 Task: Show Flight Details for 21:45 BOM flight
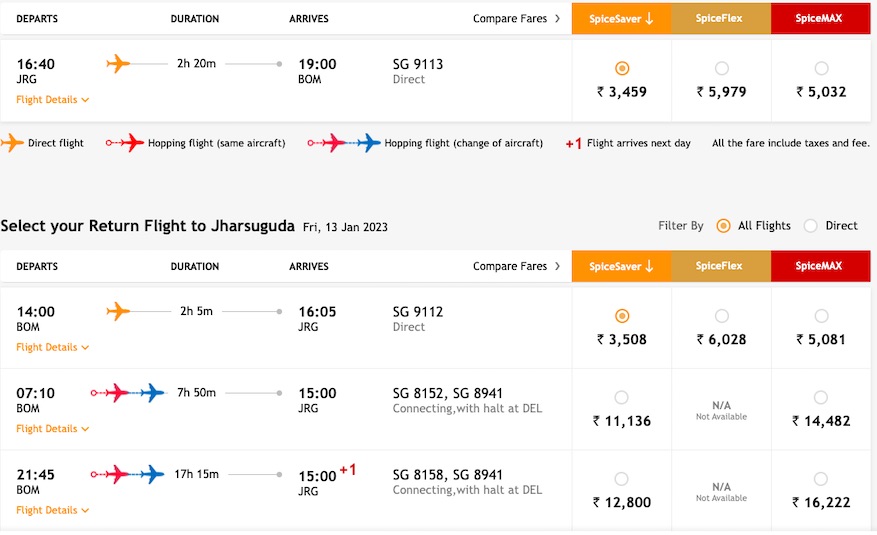pyautogui.click(x=52, y=510)
